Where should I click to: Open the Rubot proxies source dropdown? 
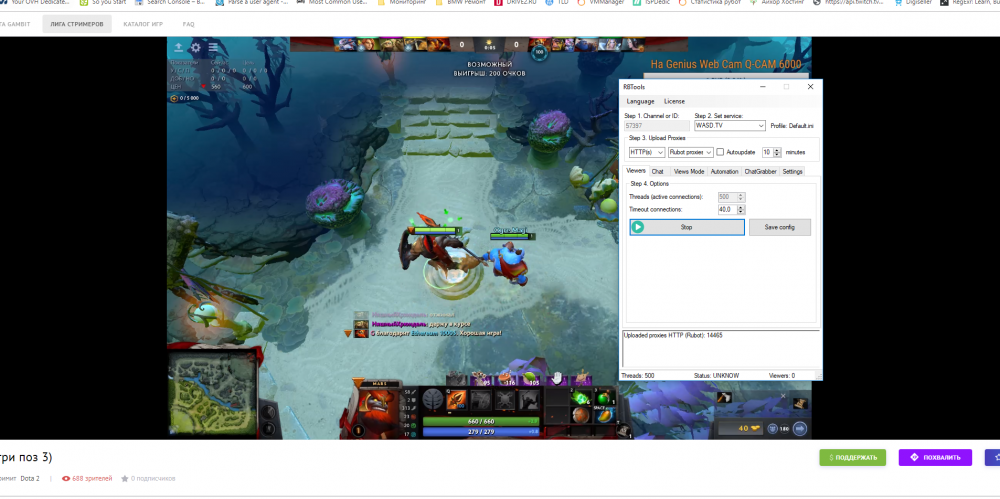point(708,152)
